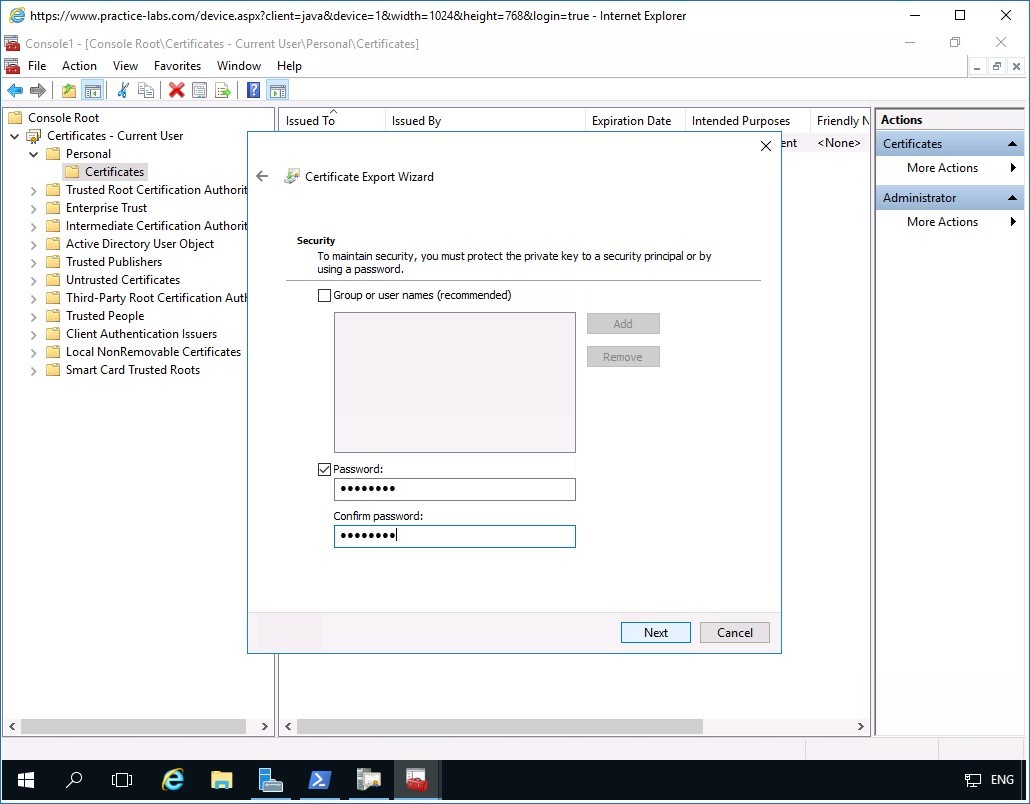Expand the Trusted People node
The image size is (1030, 804).
tap(34, 317)
